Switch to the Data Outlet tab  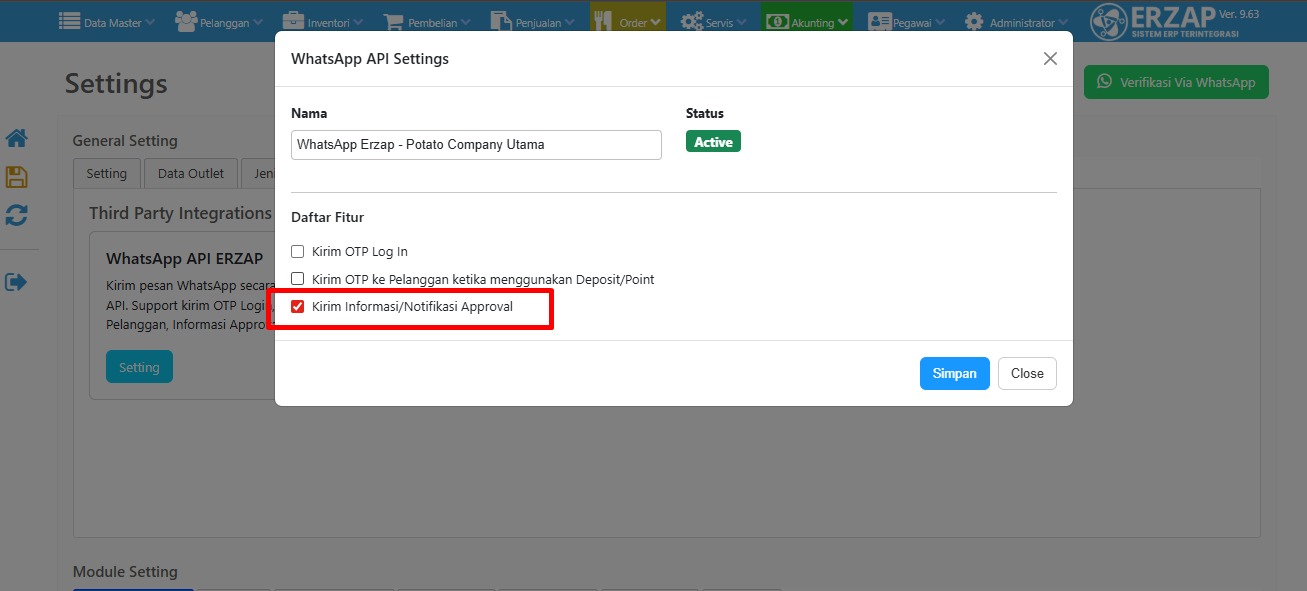[x=191, y=173]
